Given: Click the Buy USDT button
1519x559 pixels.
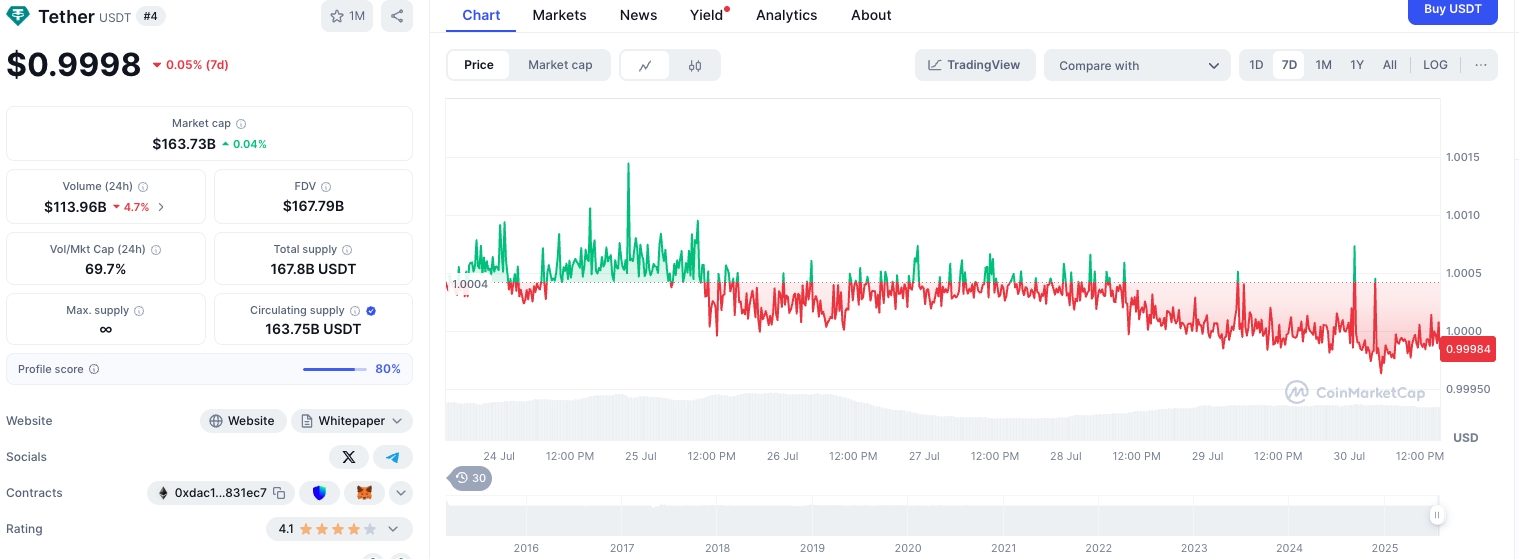Looking at the screenshot, I should click(x=1452, y=9).
